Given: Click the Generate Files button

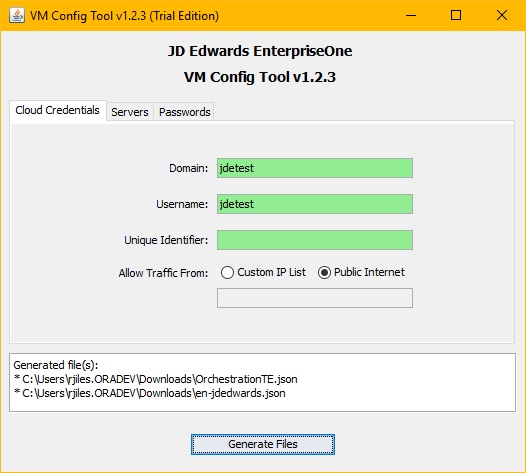Looking at the screenshot, I should click(263, 444).
